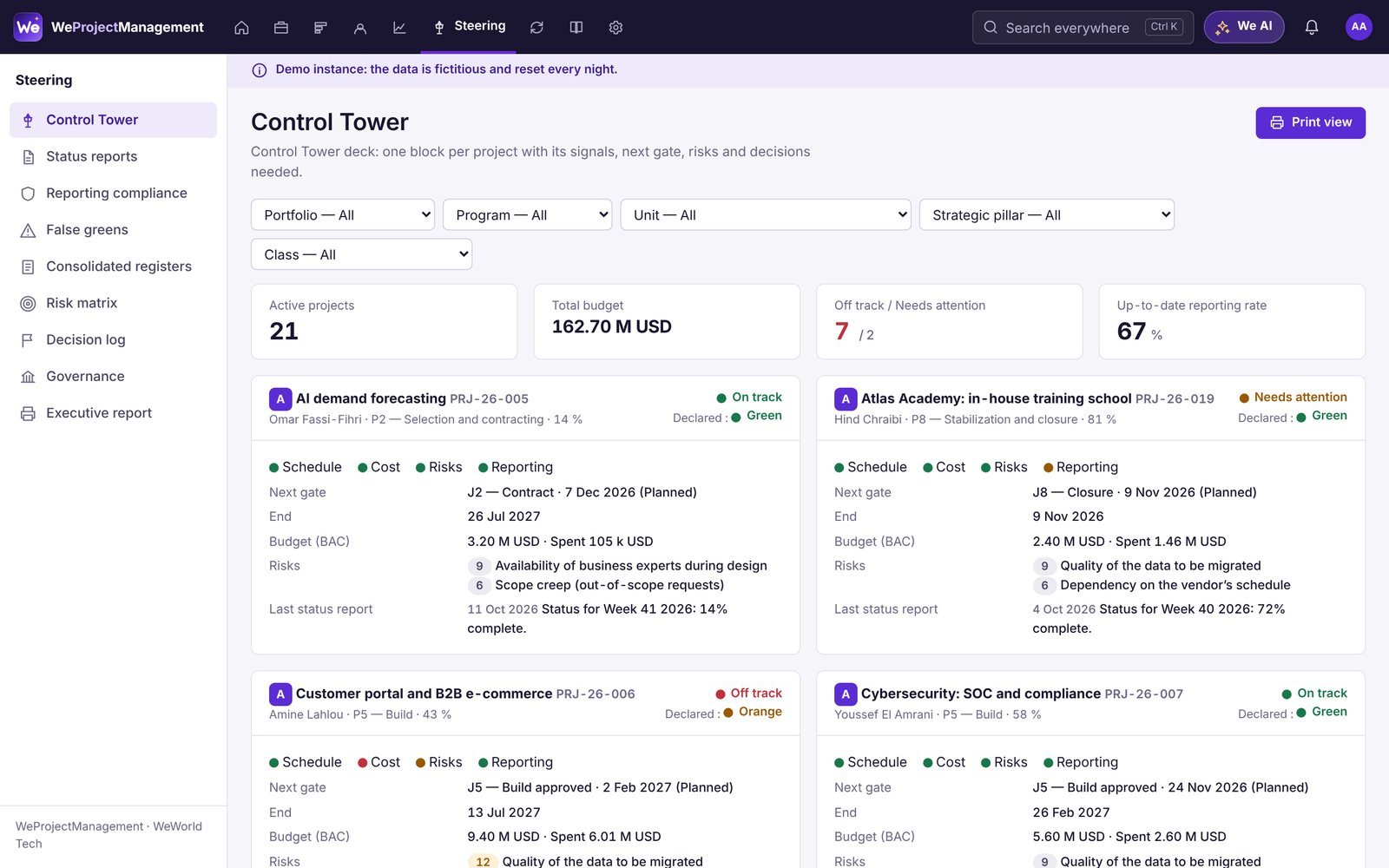This screenshot has height=868, width=1389.
Task: Open the settings gear icon in top bar
Action: [616, 28]
